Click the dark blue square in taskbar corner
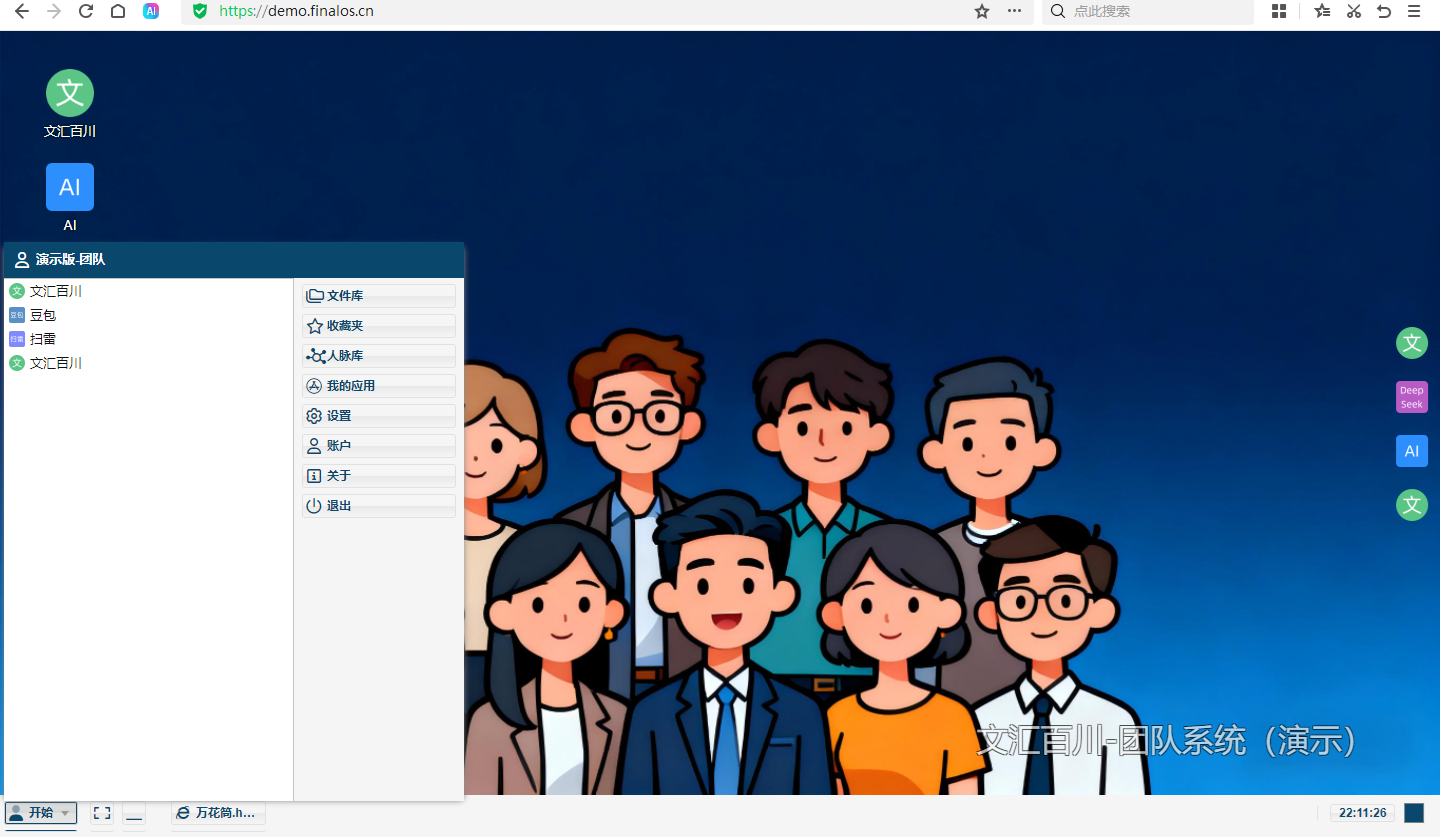 pos(1414,813)
